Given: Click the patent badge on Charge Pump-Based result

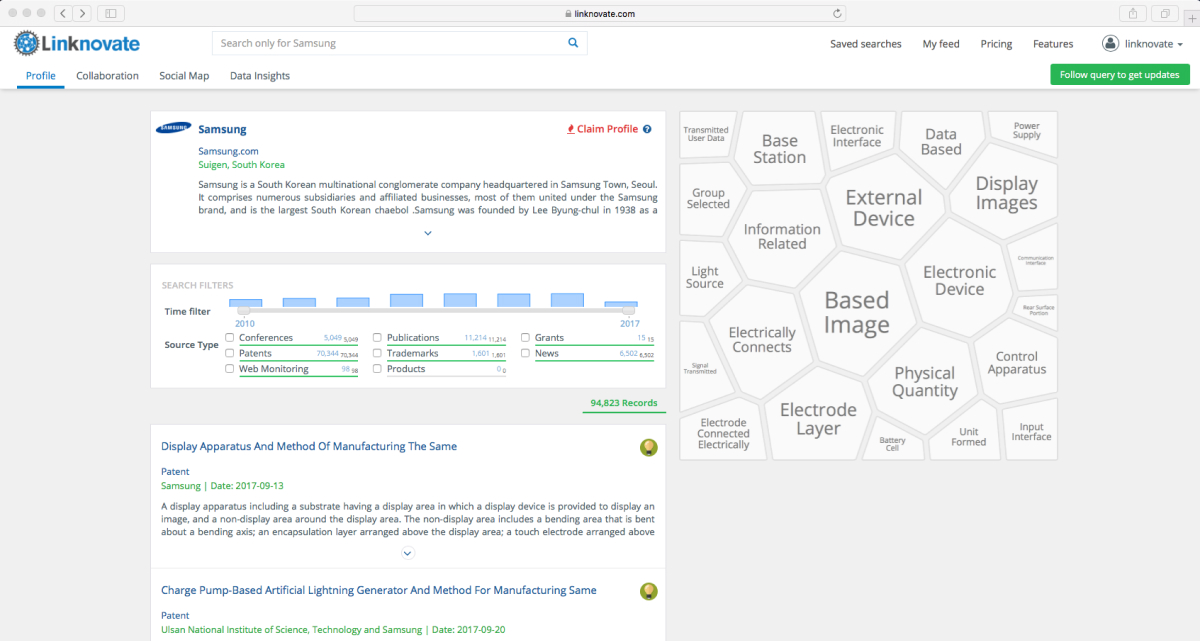Looking at the screenshot, I should click(x=648, y=591).
